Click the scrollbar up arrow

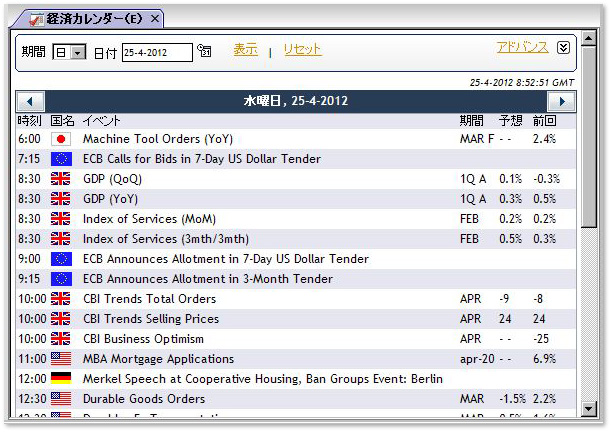(x=588, y=38)
